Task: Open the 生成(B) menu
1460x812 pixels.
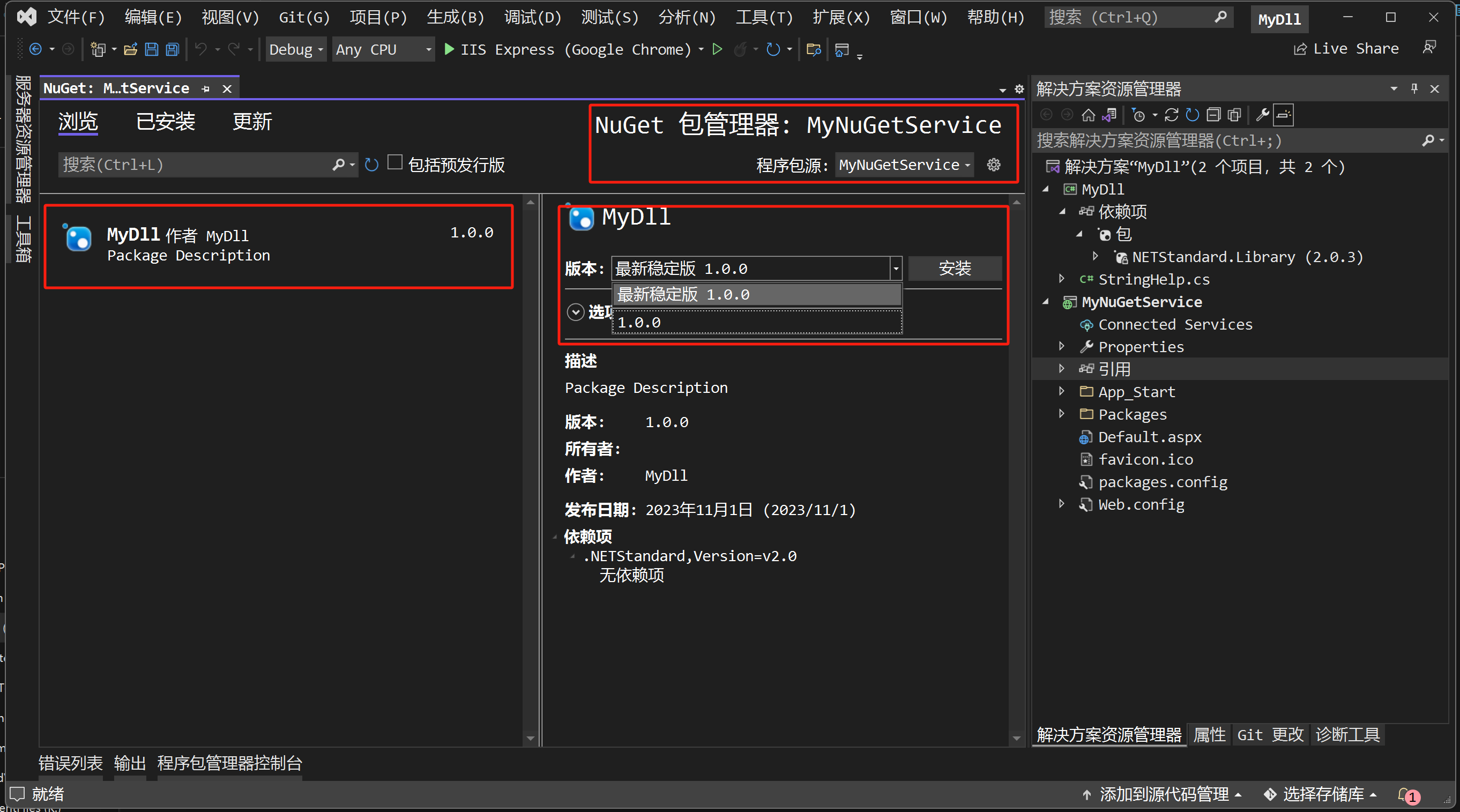Action: [455, 18]
